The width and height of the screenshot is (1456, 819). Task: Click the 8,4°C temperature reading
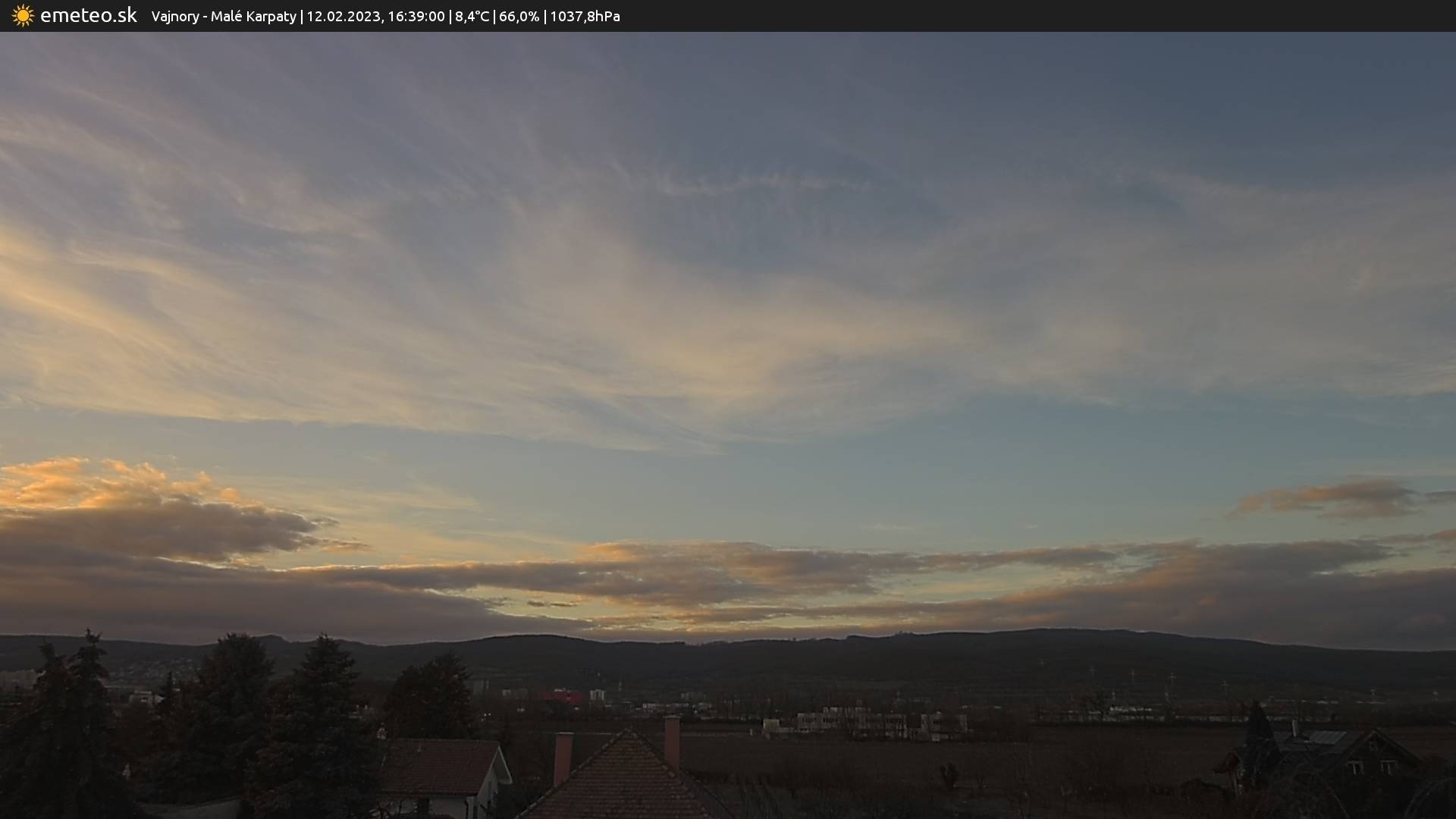[472, 17]
